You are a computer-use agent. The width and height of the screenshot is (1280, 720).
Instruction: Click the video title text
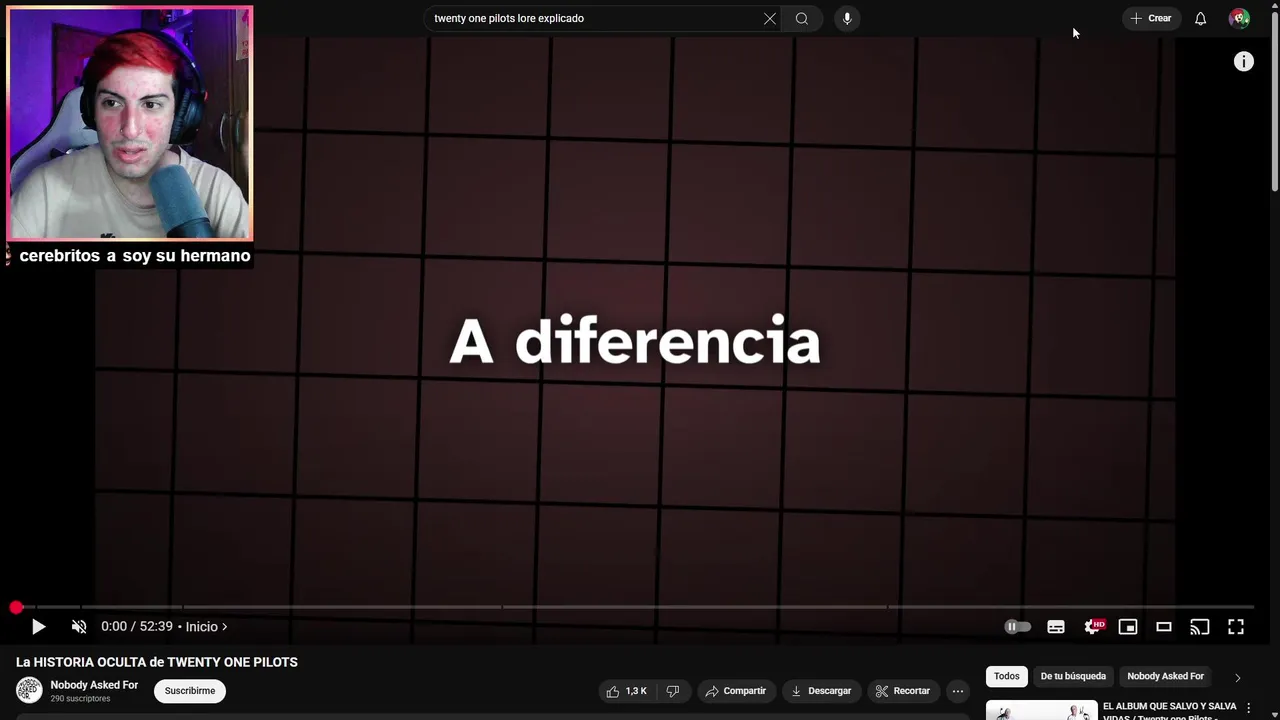(157, 662)
